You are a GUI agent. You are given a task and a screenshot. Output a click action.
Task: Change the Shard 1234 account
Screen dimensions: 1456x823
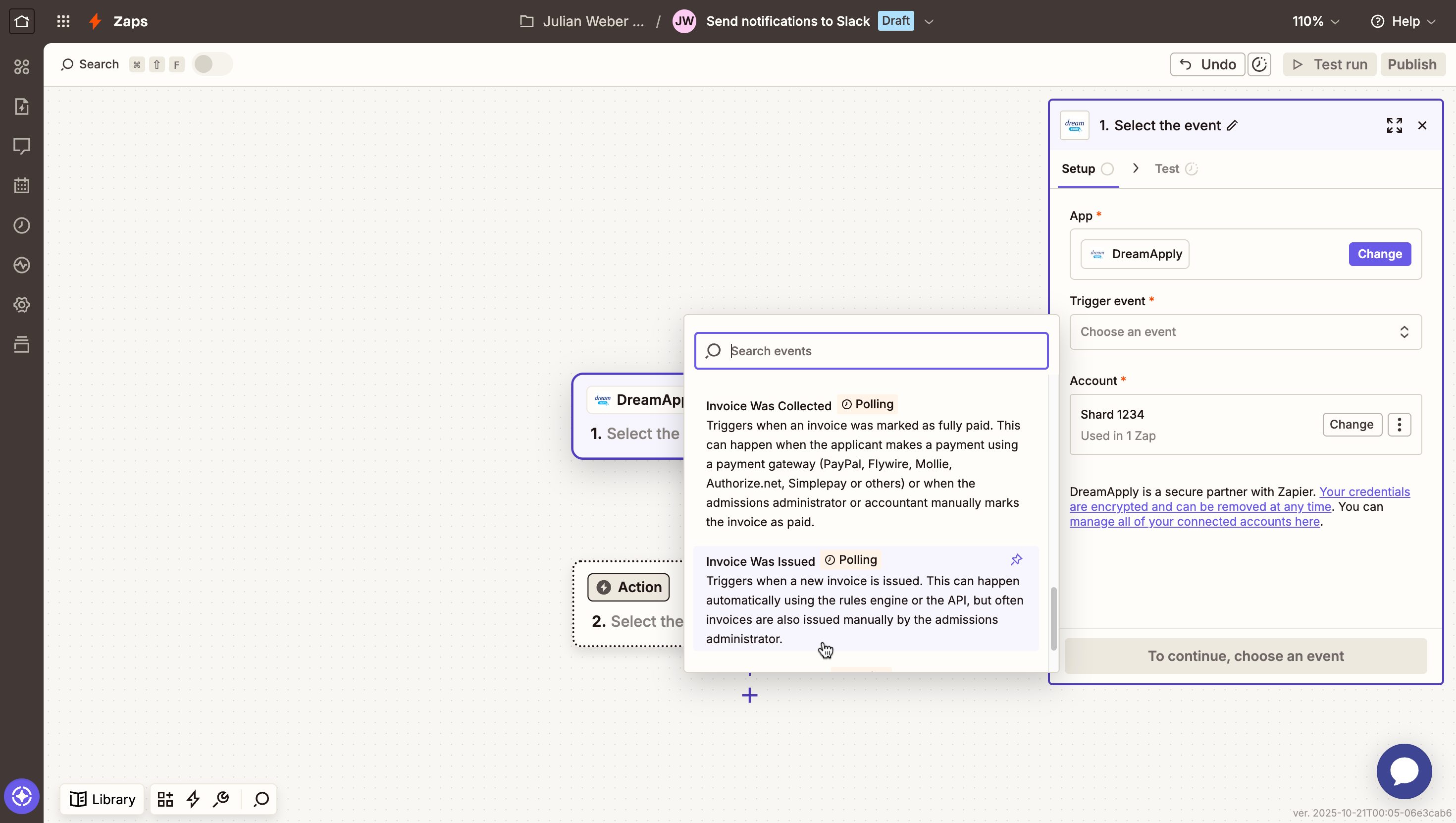point(1352,424)
